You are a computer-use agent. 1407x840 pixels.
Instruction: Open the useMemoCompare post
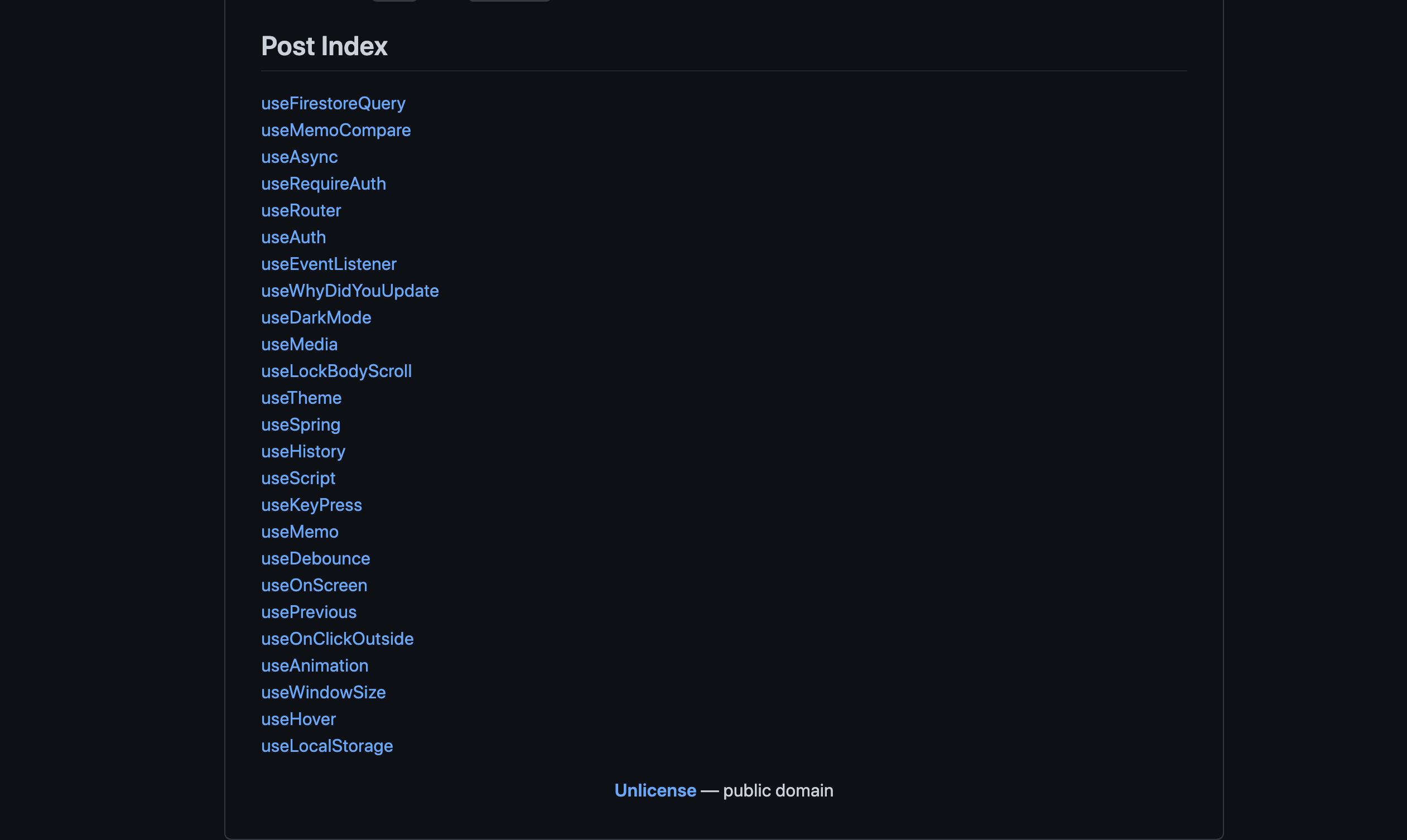pyautogui.click(x=335, y=129)
